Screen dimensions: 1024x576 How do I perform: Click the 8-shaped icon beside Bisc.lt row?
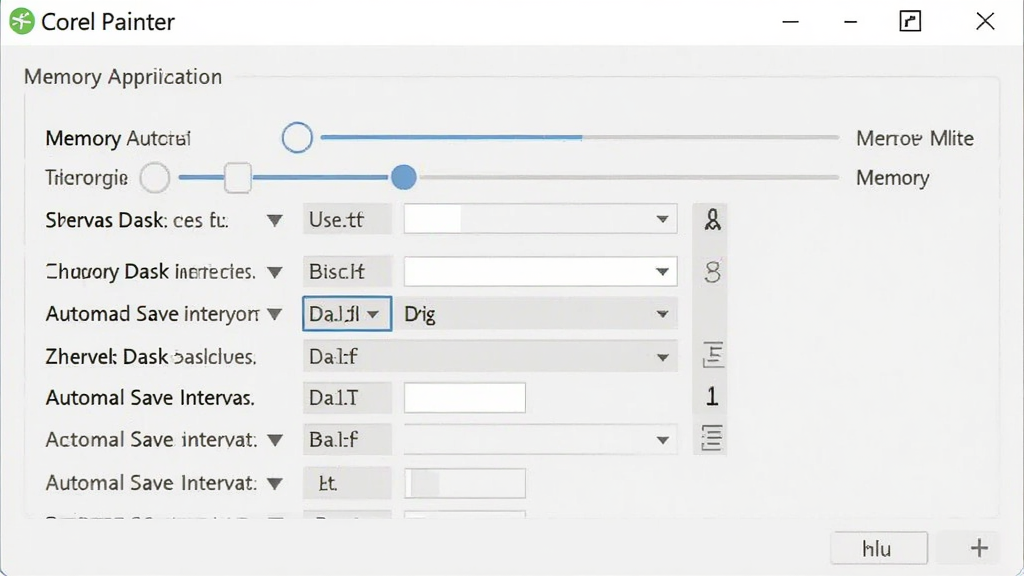(712, 272)
